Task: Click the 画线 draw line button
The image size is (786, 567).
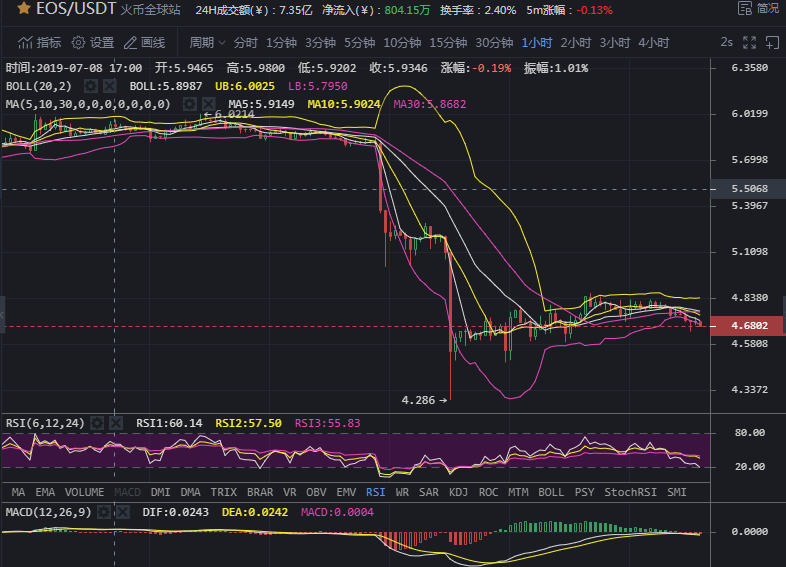Action: (x=145, y=43)
